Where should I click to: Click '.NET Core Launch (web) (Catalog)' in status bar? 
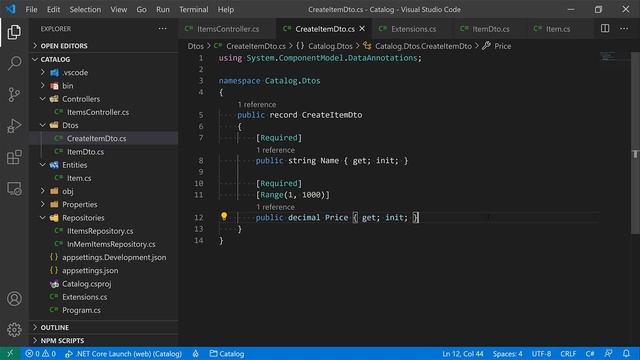click(123, 353)
